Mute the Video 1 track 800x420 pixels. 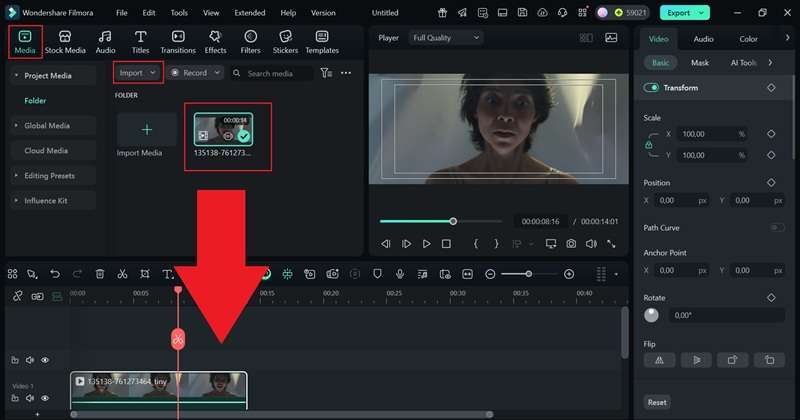click(x=30, y=398)
